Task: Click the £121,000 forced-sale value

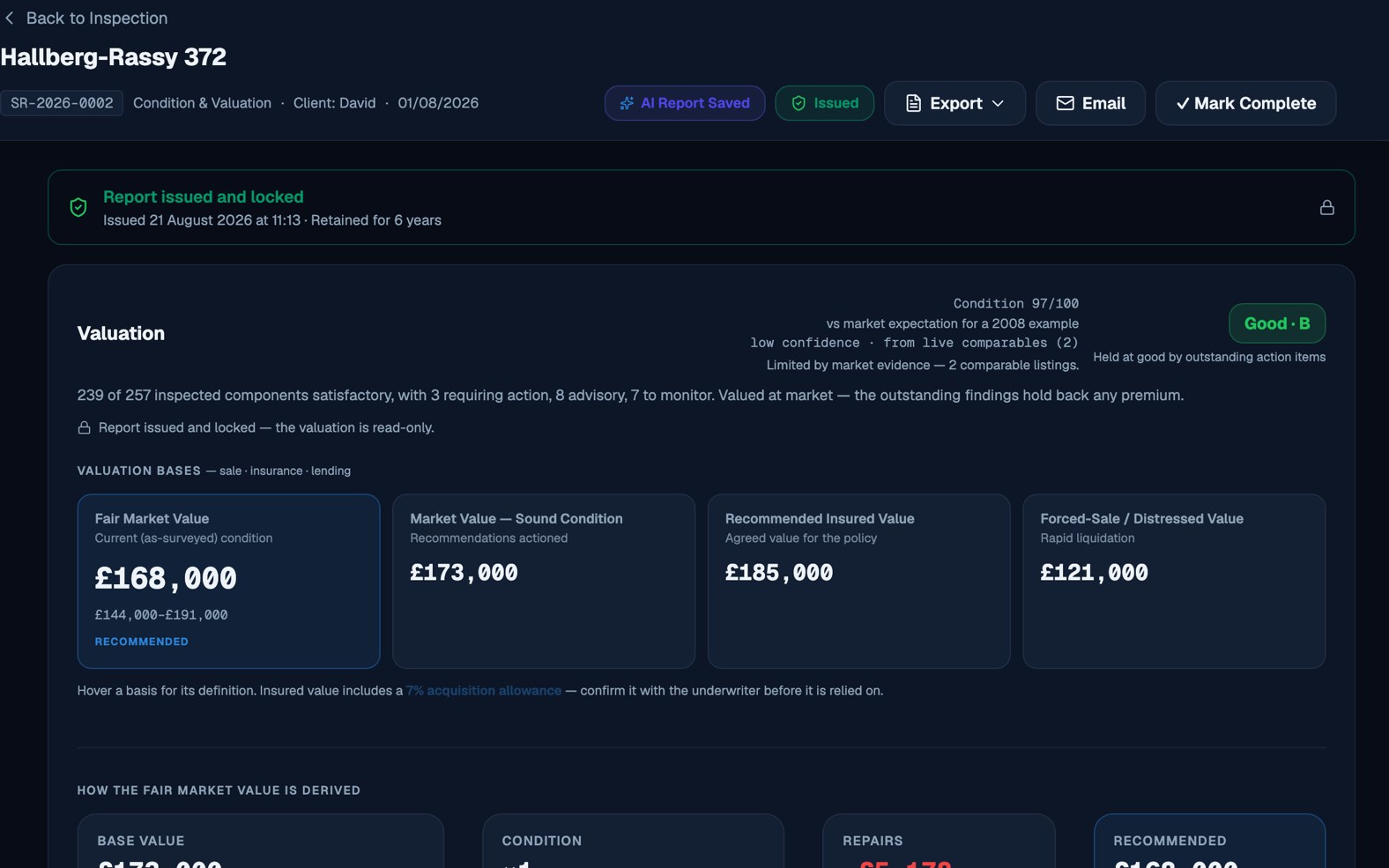Action: click(x=1094, y=573)
